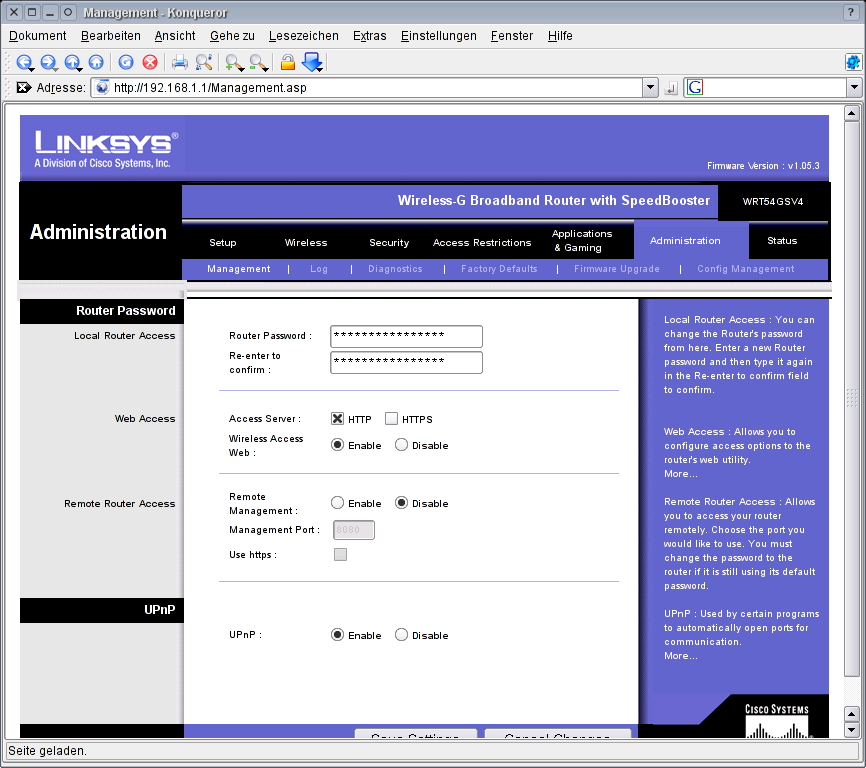Stop loading with the red X icon
This screenshot has height=768, width=866.
[150, 62]
